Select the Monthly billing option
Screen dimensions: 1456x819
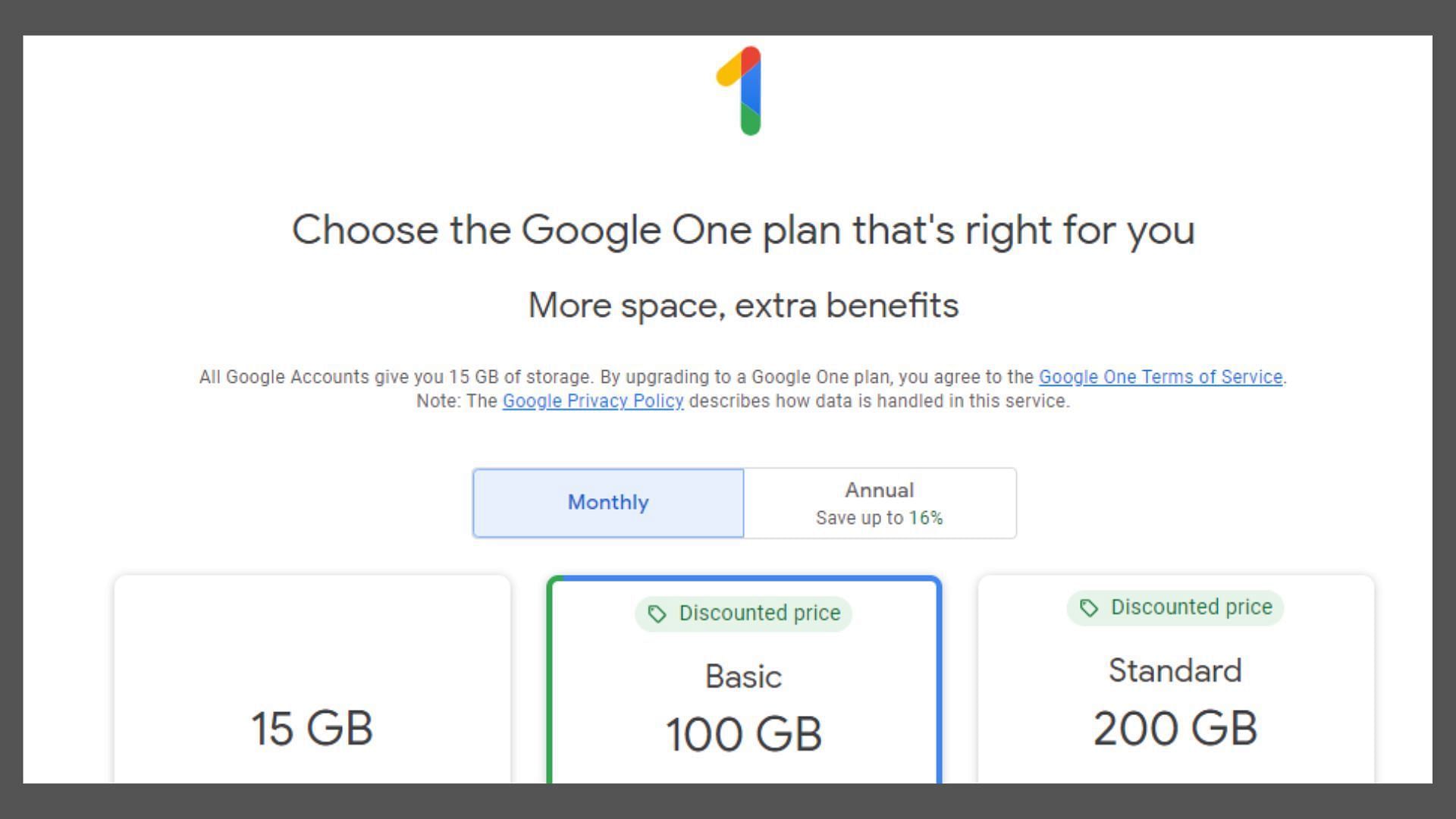click(x=608, y=503)
